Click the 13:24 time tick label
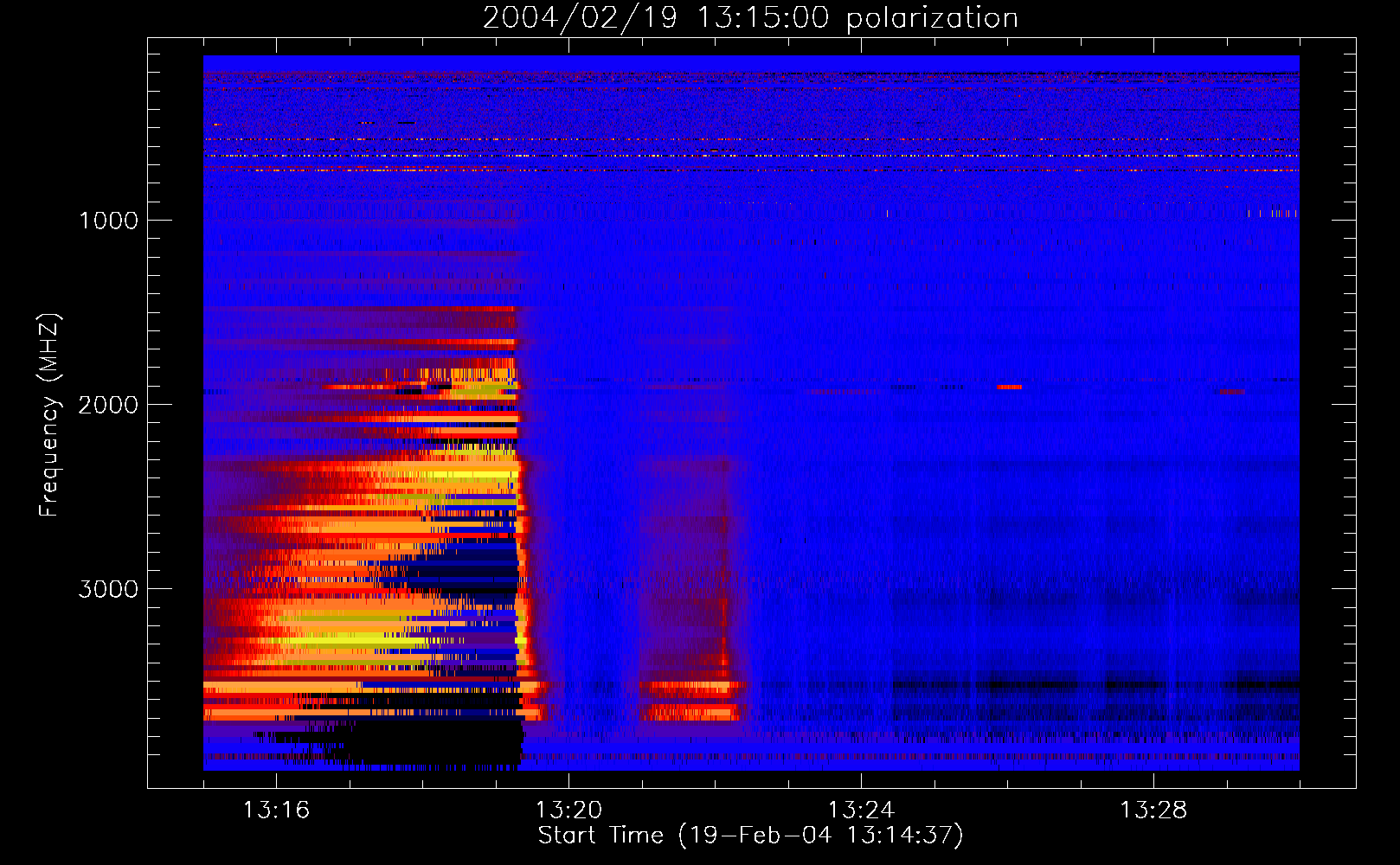The height and width of the screenshot is (865, 1400). point(861,810)
